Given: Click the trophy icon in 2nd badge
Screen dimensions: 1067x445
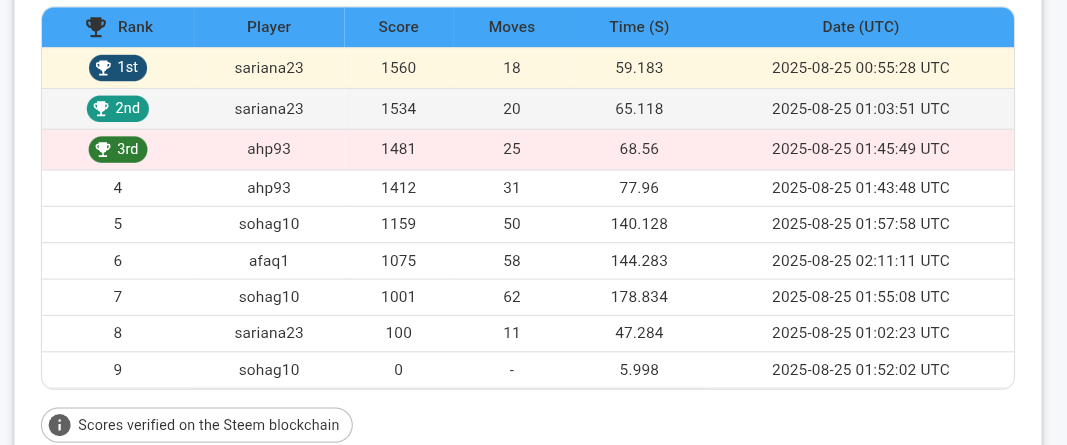Looking at the screenshot, I should 101,108.
